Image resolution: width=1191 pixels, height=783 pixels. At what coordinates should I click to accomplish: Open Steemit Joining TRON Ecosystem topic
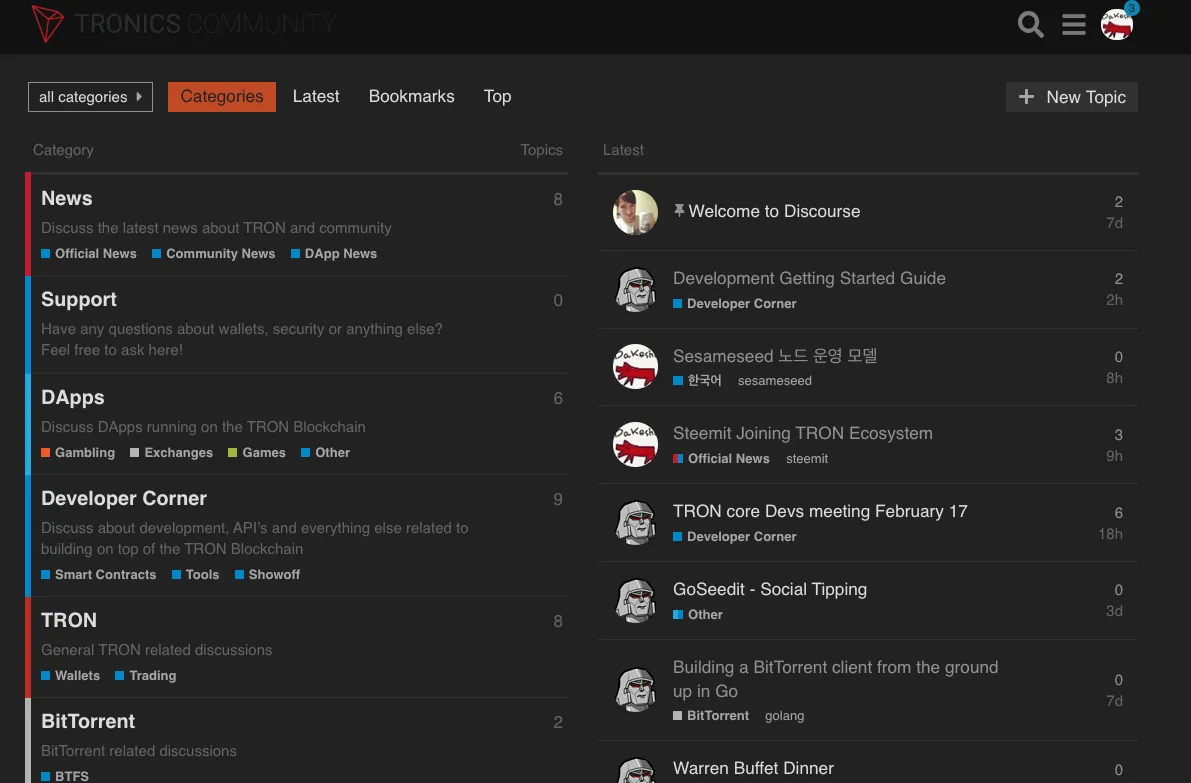click(803, 433)
